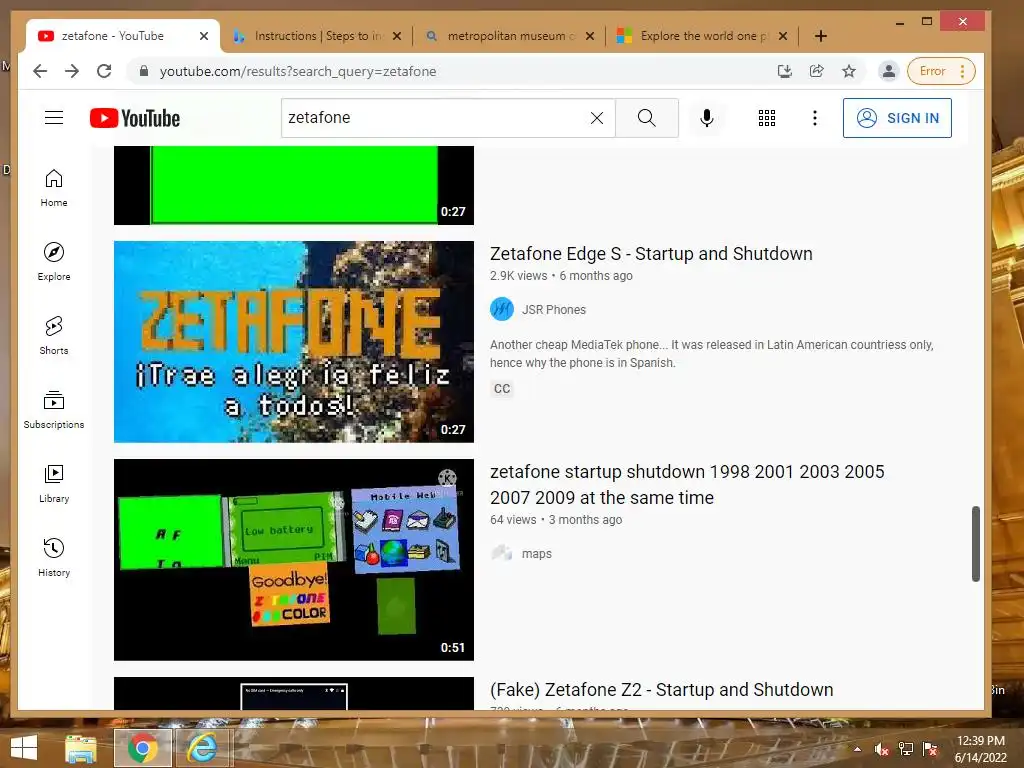
Task: Open Action Center flag icon
Action: coord(930,749)
